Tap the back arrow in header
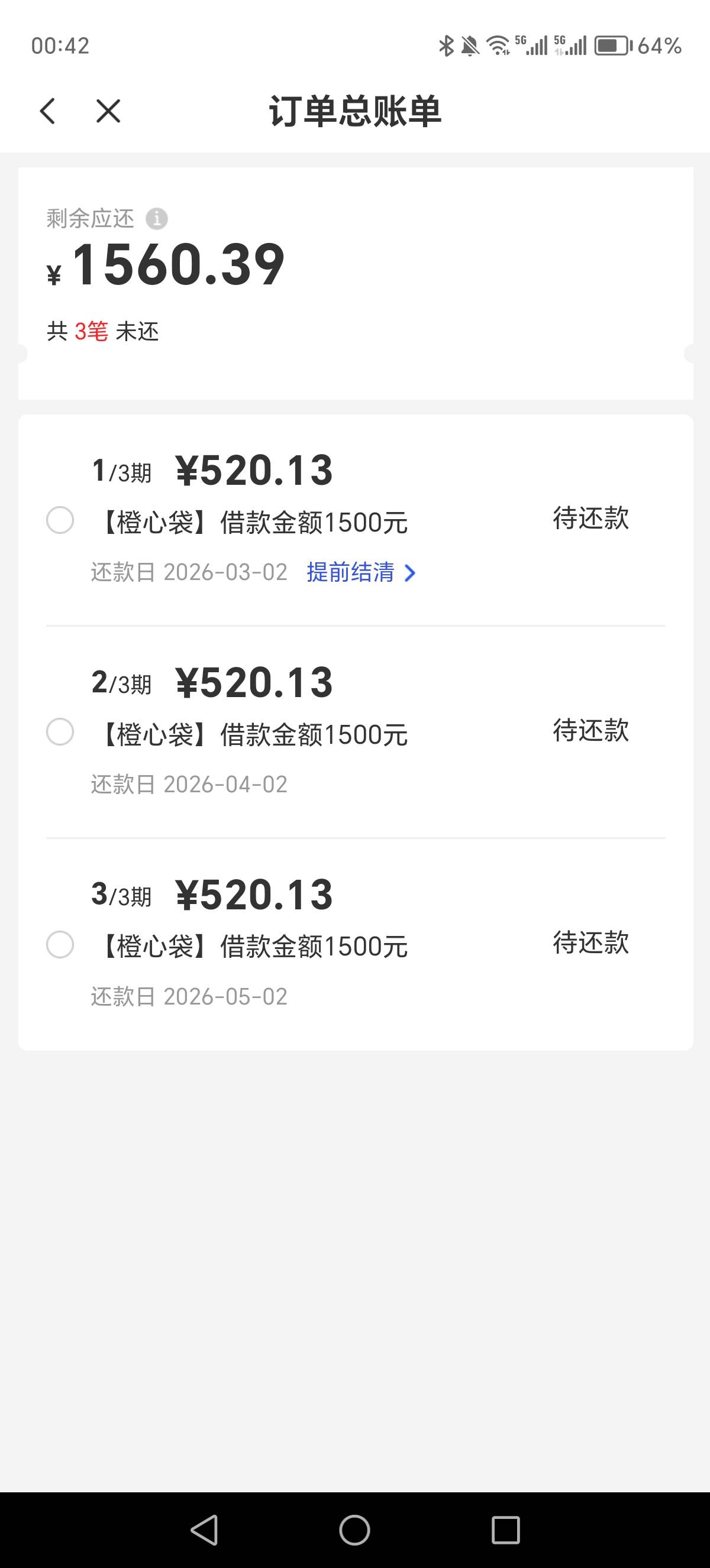Image resolution: width=710 pixels, height=1568 pixels. click(47, 111)
